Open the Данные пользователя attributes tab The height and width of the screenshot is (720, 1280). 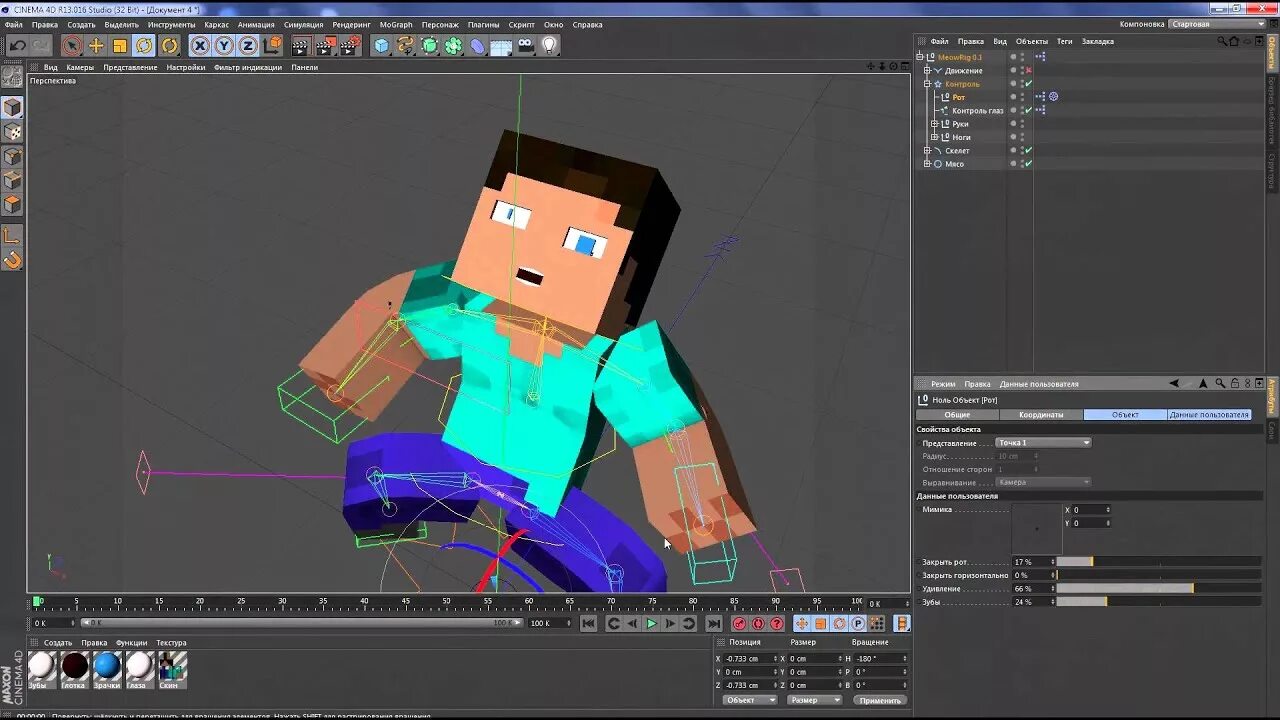1209,414
